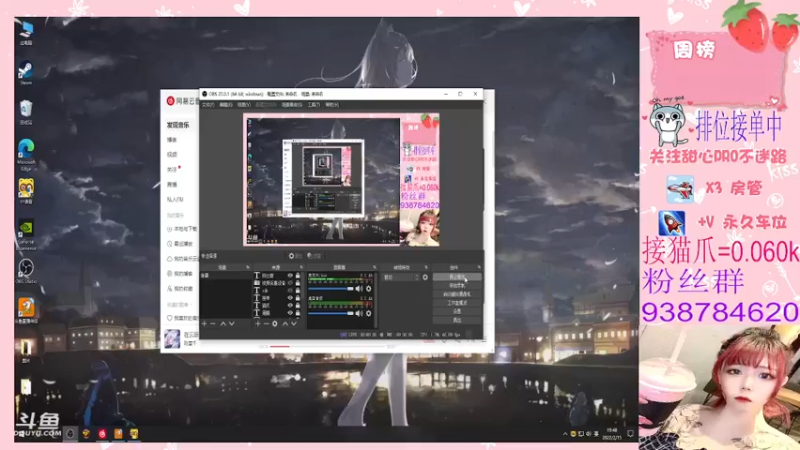Screen dimensions: 800x450
Task: Select 发现音乐 in NetEase Music sidebar
Action: coord(178,125)
